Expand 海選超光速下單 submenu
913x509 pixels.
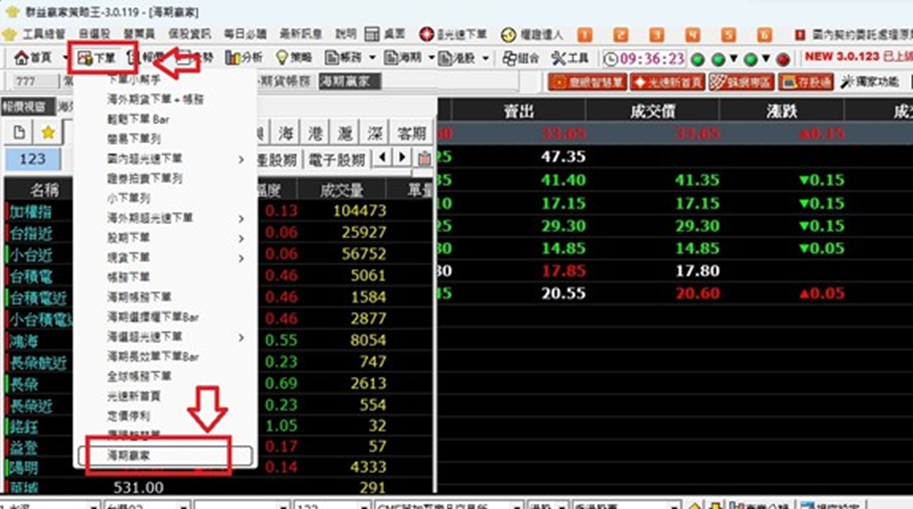pyautogui.click(x=241, y=337)
